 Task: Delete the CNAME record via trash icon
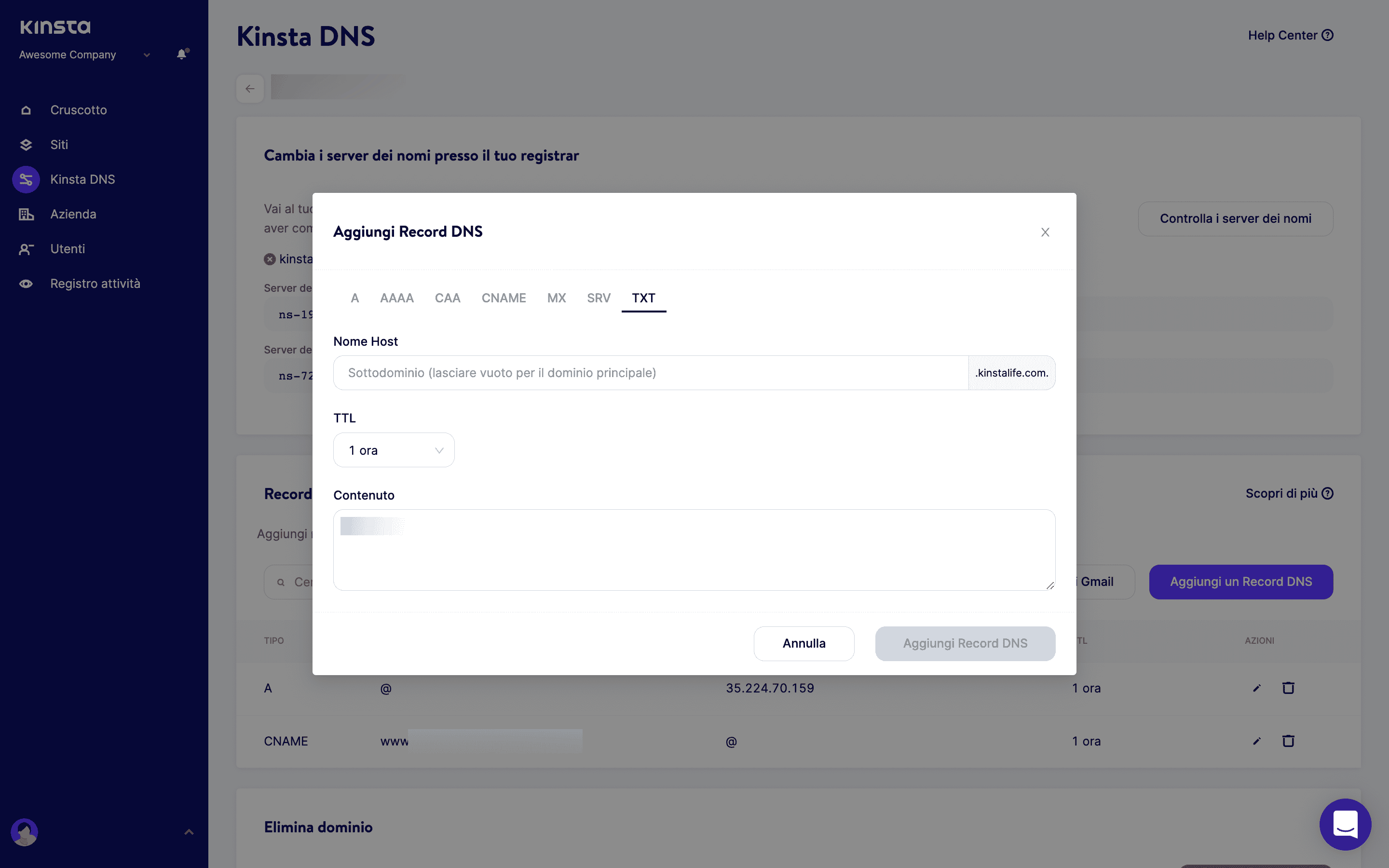pos(1289,741)
